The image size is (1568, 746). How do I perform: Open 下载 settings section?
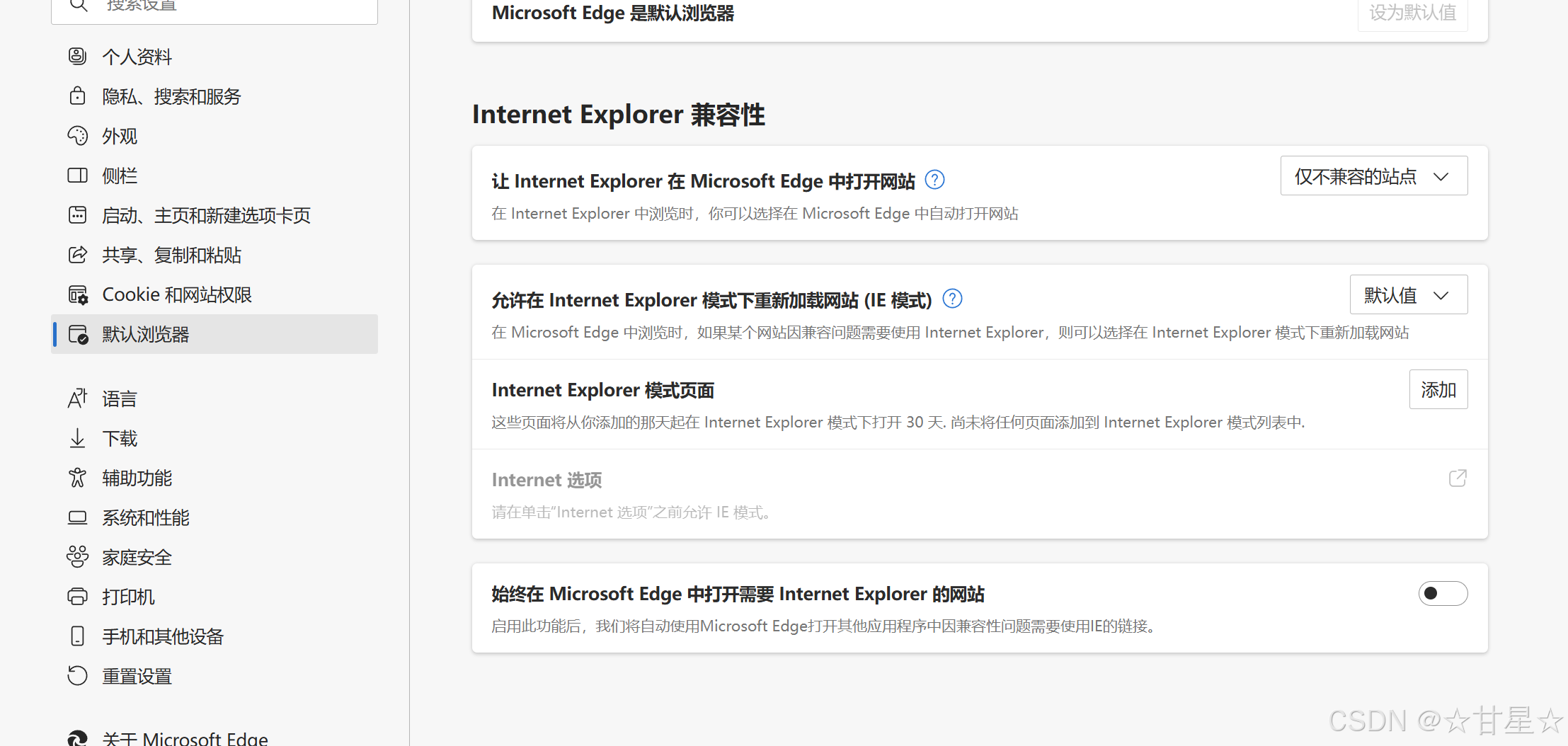click(214, 438)
